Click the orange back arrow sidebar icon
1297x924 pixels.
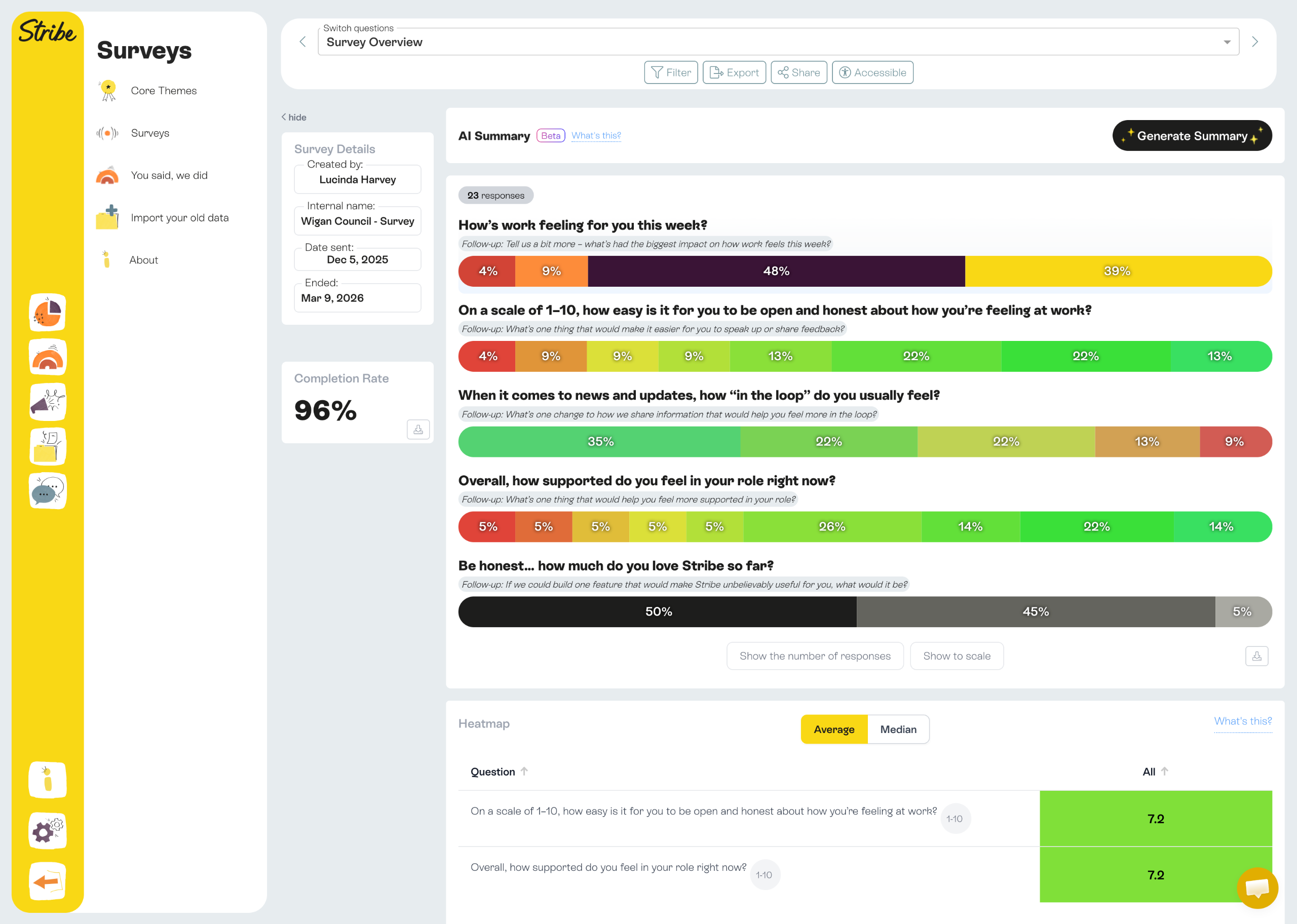click(48, 881)
